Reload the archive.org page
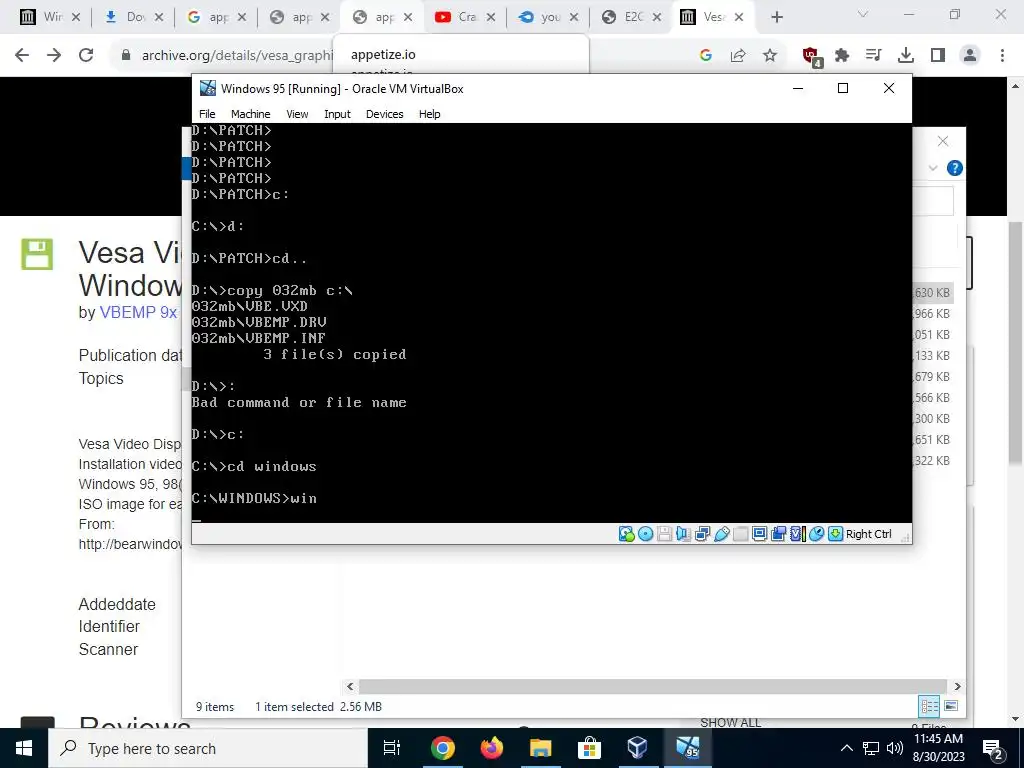1024x768 pixels. [x=86, y=55]
